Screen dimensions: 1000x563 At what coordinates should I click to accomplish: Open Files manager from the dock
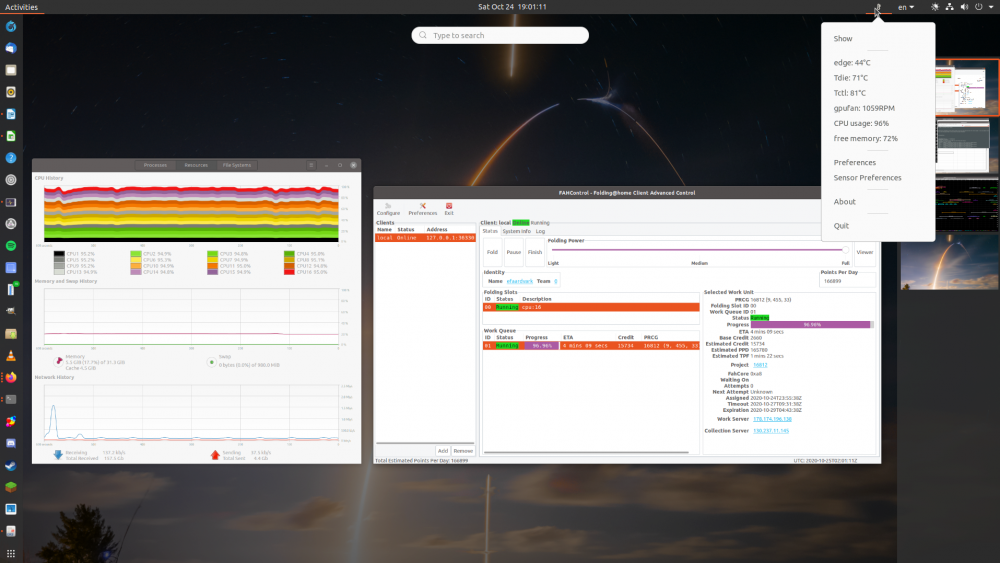point(11,70)
